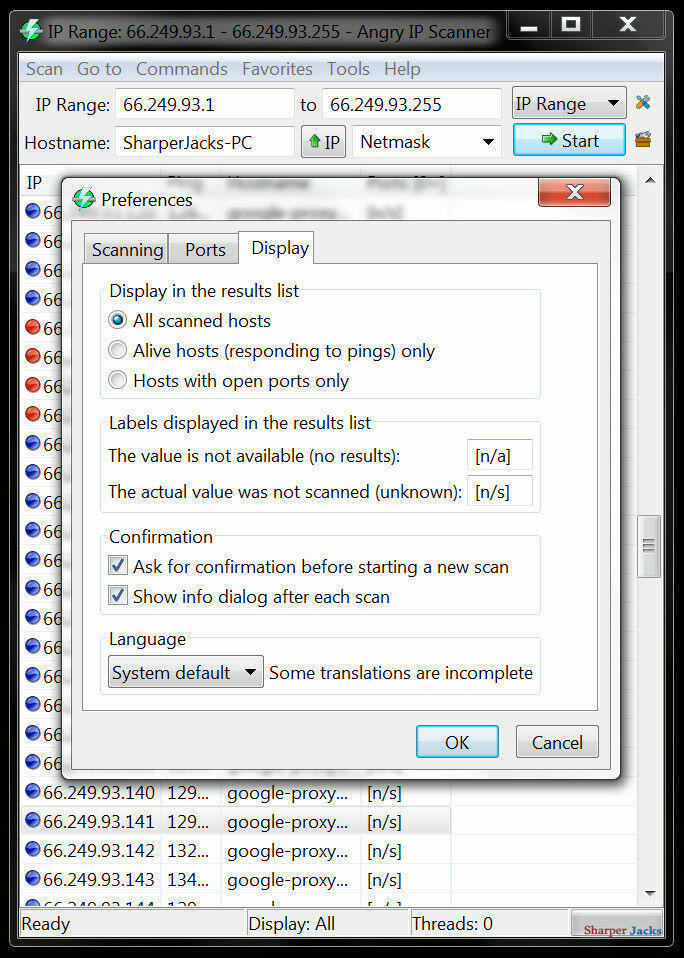Screen dimensions: 684x958
Task: Open the Go to menu
Action: click(99, 68)
